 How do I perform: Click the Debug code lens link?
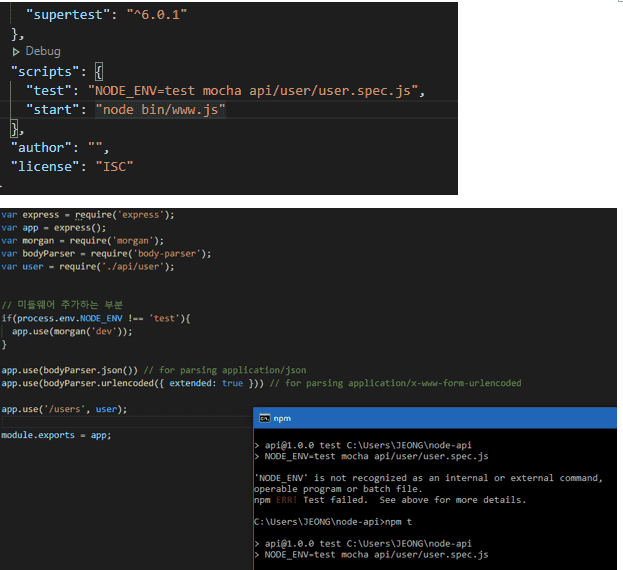click(43, 51)
